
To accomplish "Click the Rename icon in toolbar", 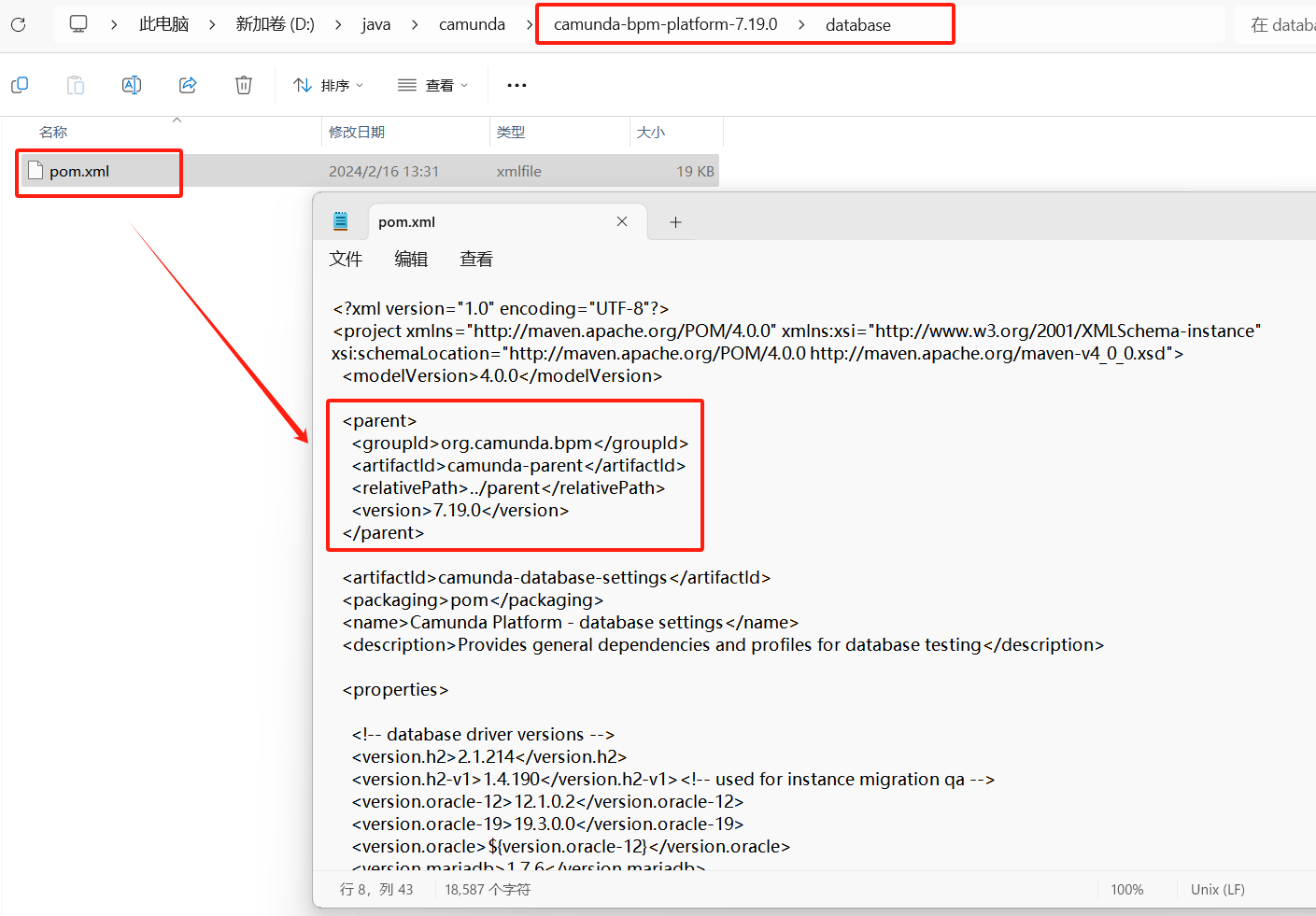I will 132,85.
